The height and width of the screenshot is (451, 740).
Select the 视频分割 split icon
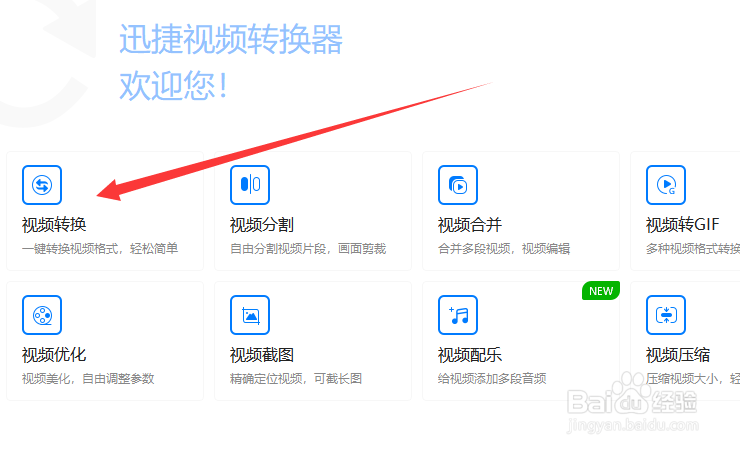pos(250,185)
